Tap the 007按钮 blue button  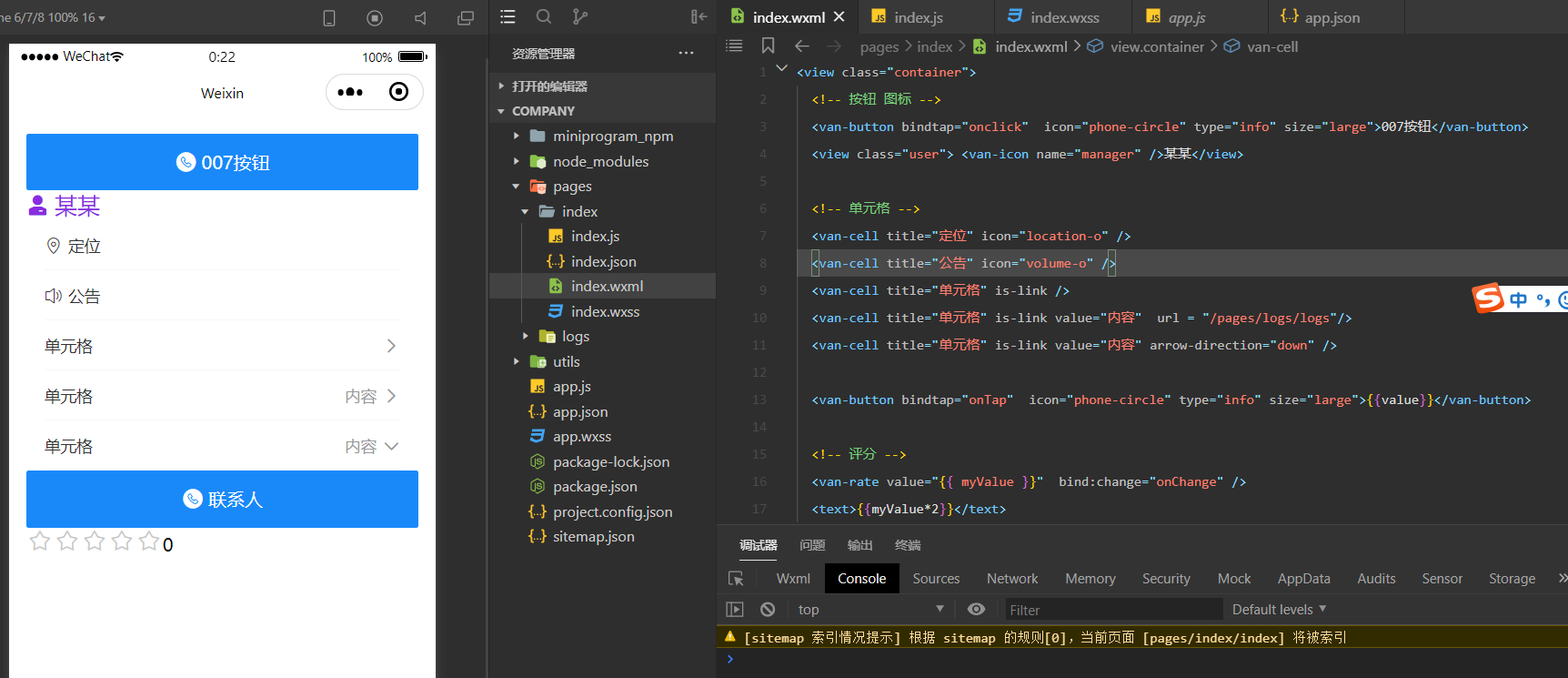pos(222,162)
